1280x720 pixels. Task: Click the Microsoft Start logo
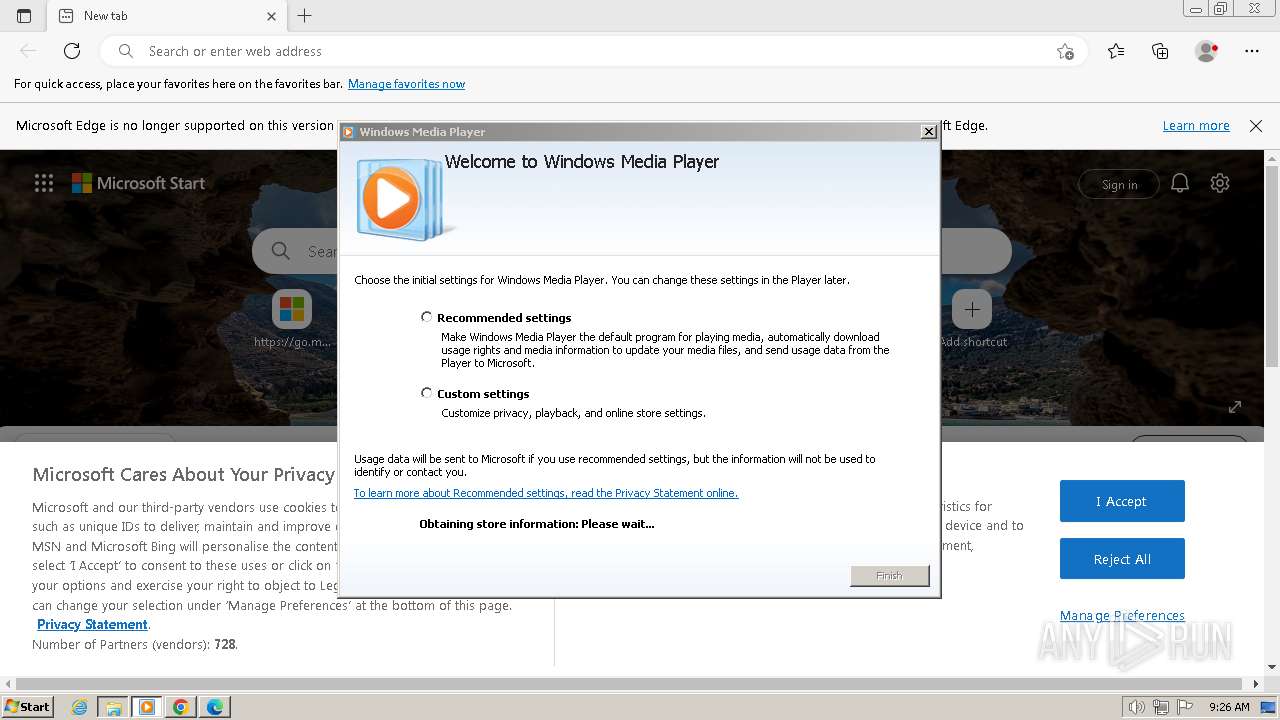click(x=138, y=183)
